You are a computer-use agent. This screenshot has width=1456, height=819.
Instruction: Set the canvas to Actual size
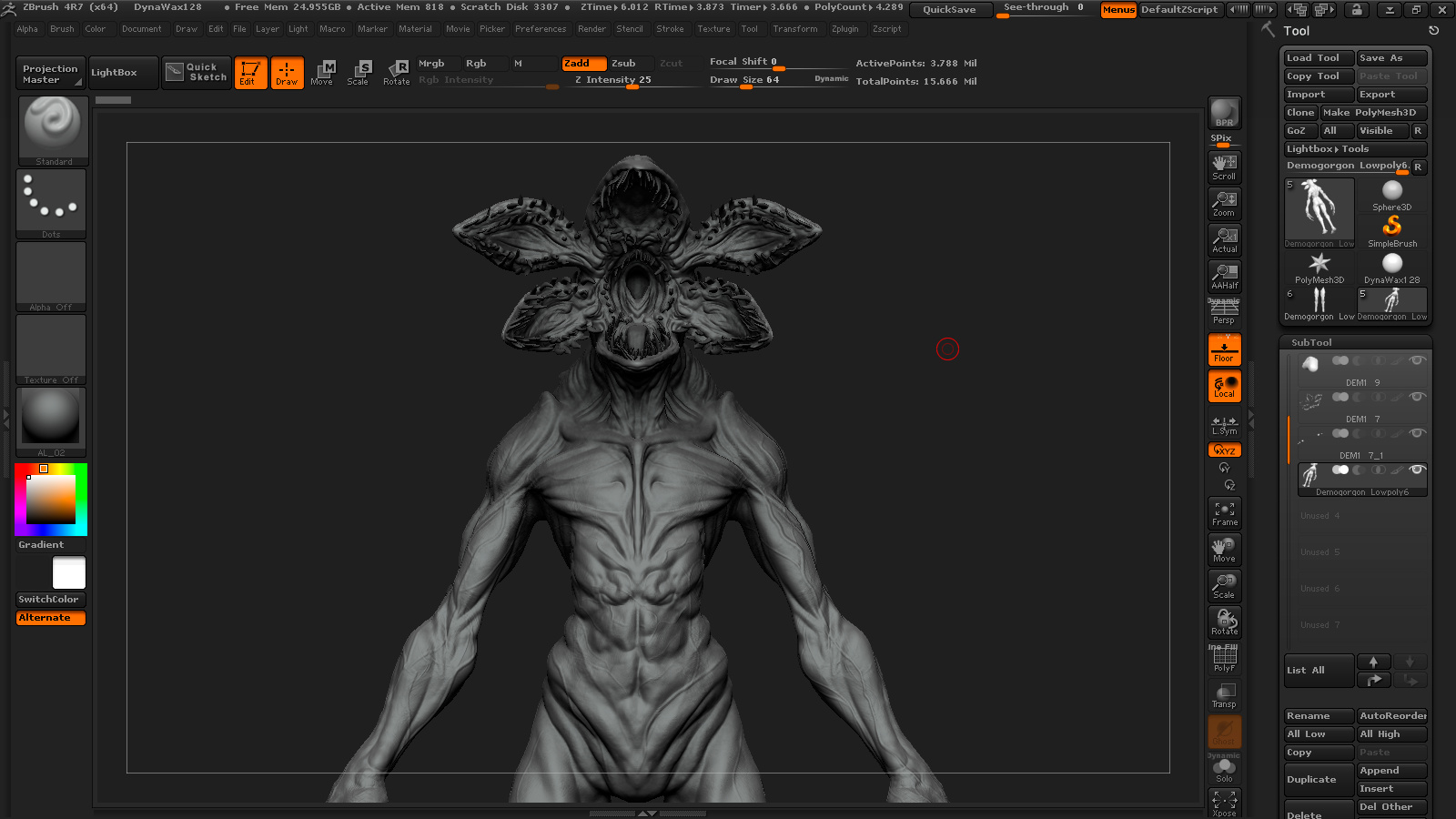coord(1224,240)
